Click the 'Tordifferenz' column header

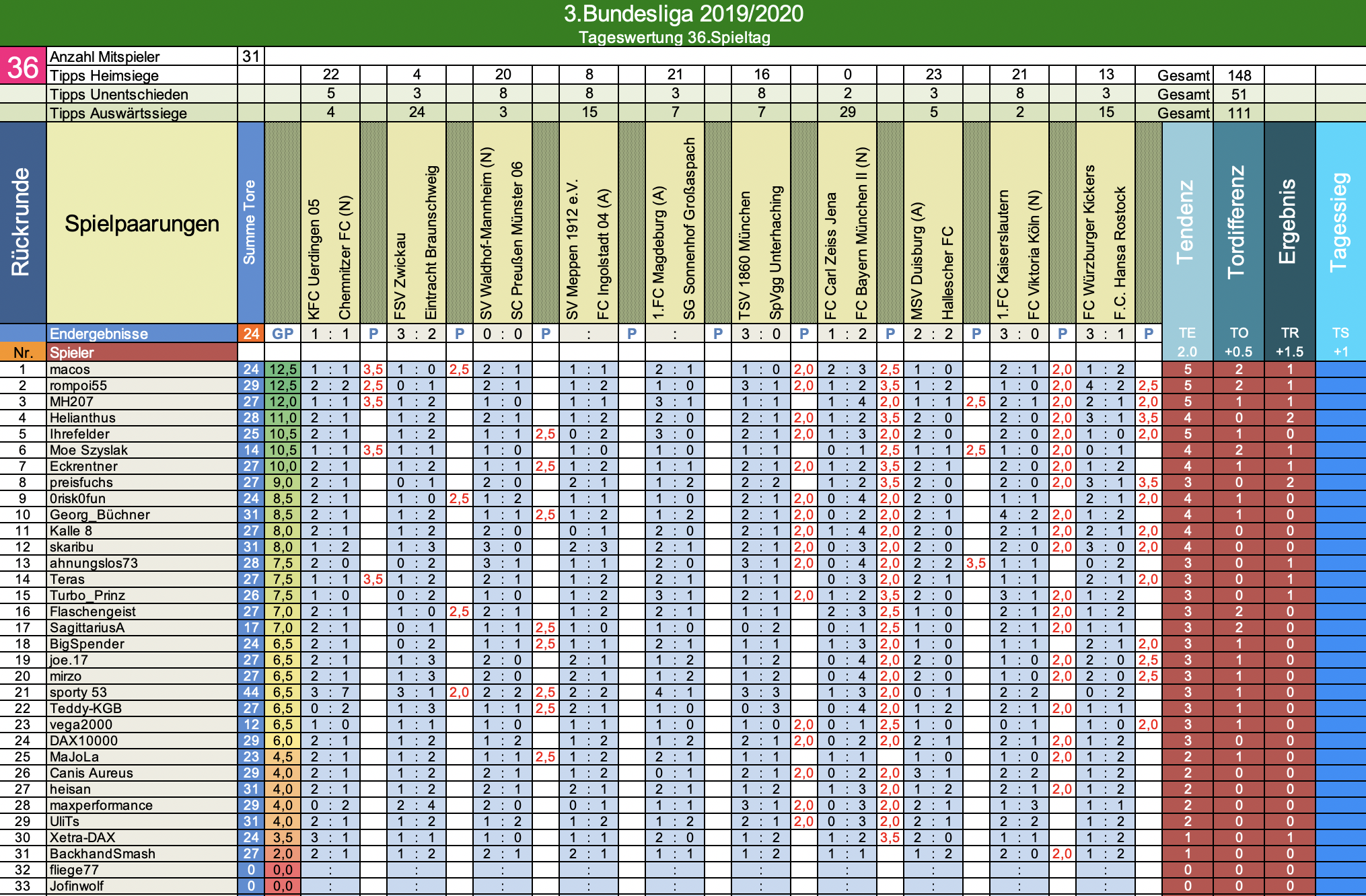[1237, 222]
